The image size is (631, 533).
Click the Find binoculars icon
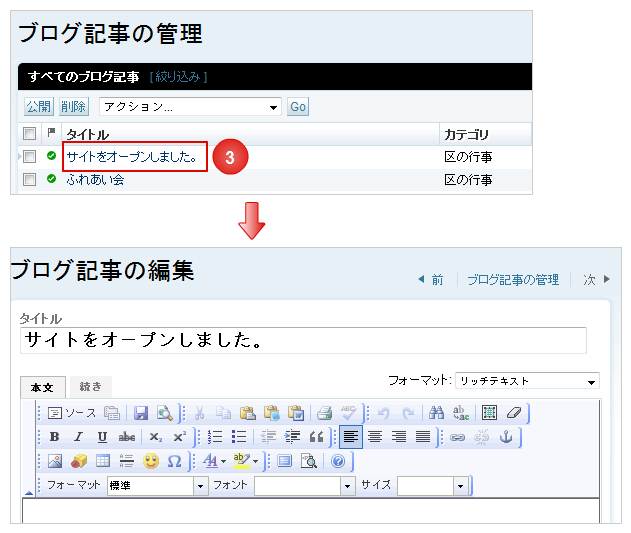(x=437, y=413)
